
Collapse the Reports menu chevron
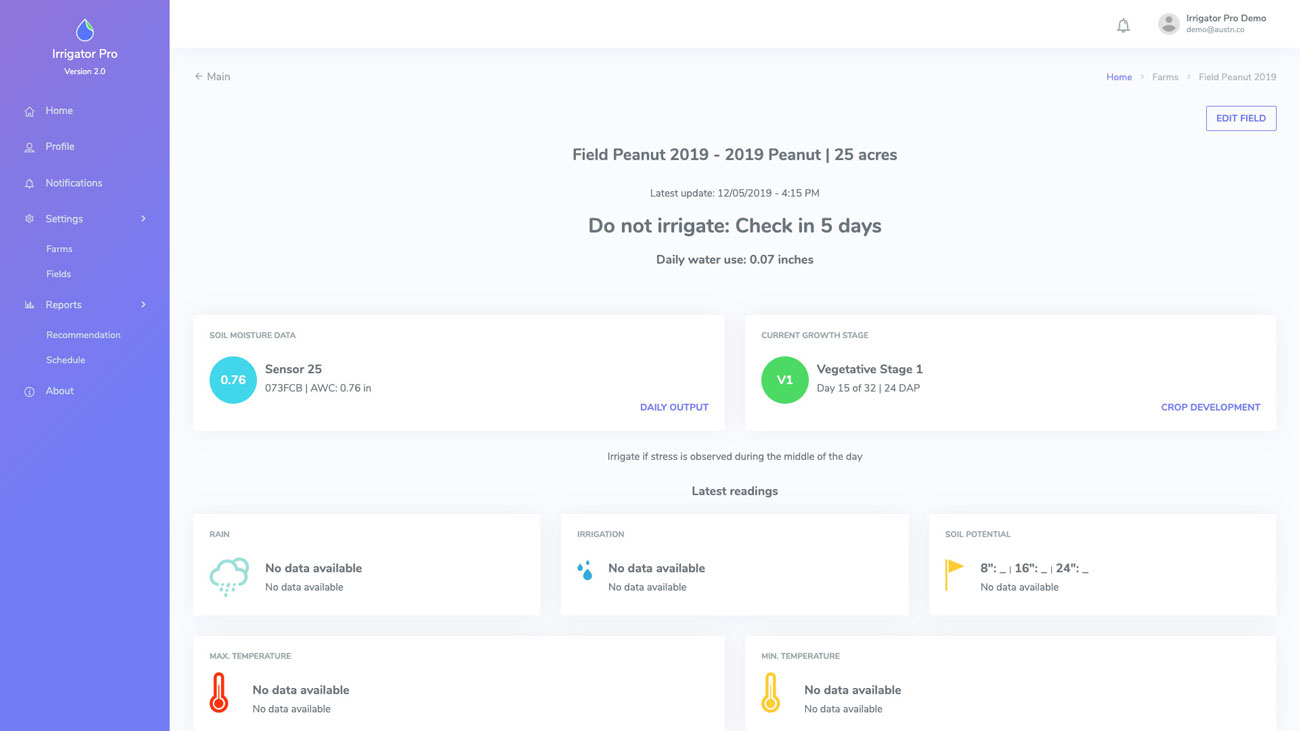[x=143, y=305]
